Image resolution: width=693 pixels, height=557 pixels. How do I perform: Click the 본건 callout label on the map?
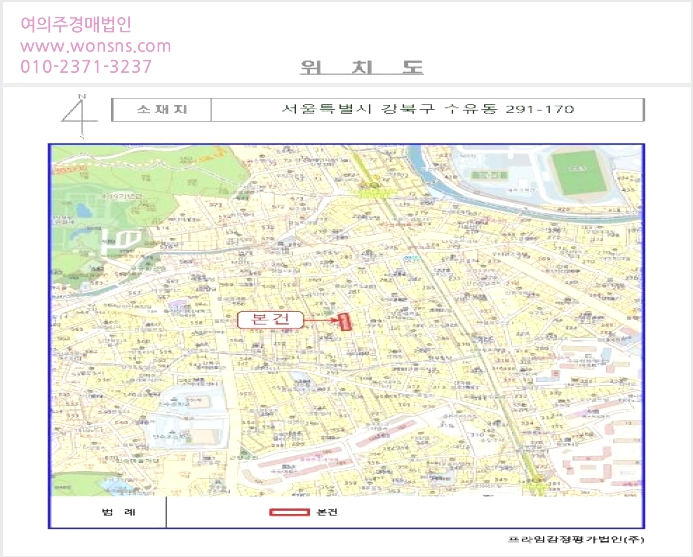[270, 320]
